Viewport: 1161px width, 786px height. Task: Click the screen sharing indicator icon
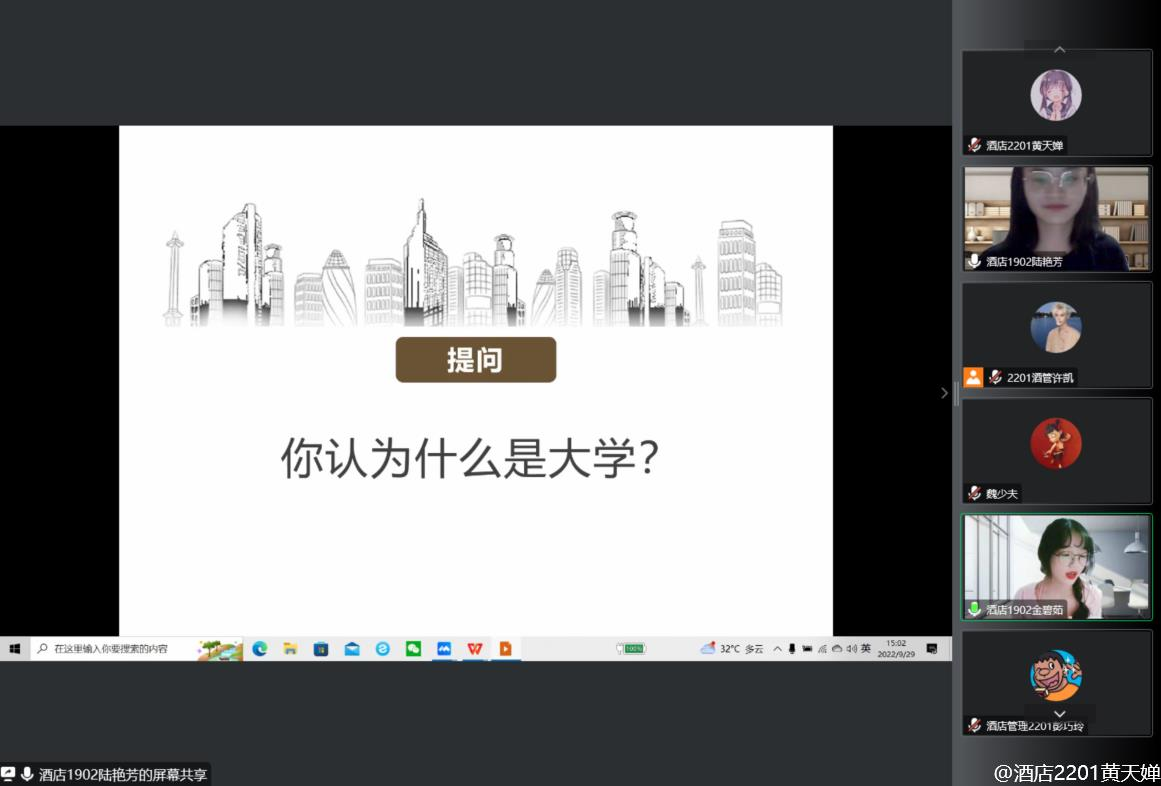coord(9,774)
